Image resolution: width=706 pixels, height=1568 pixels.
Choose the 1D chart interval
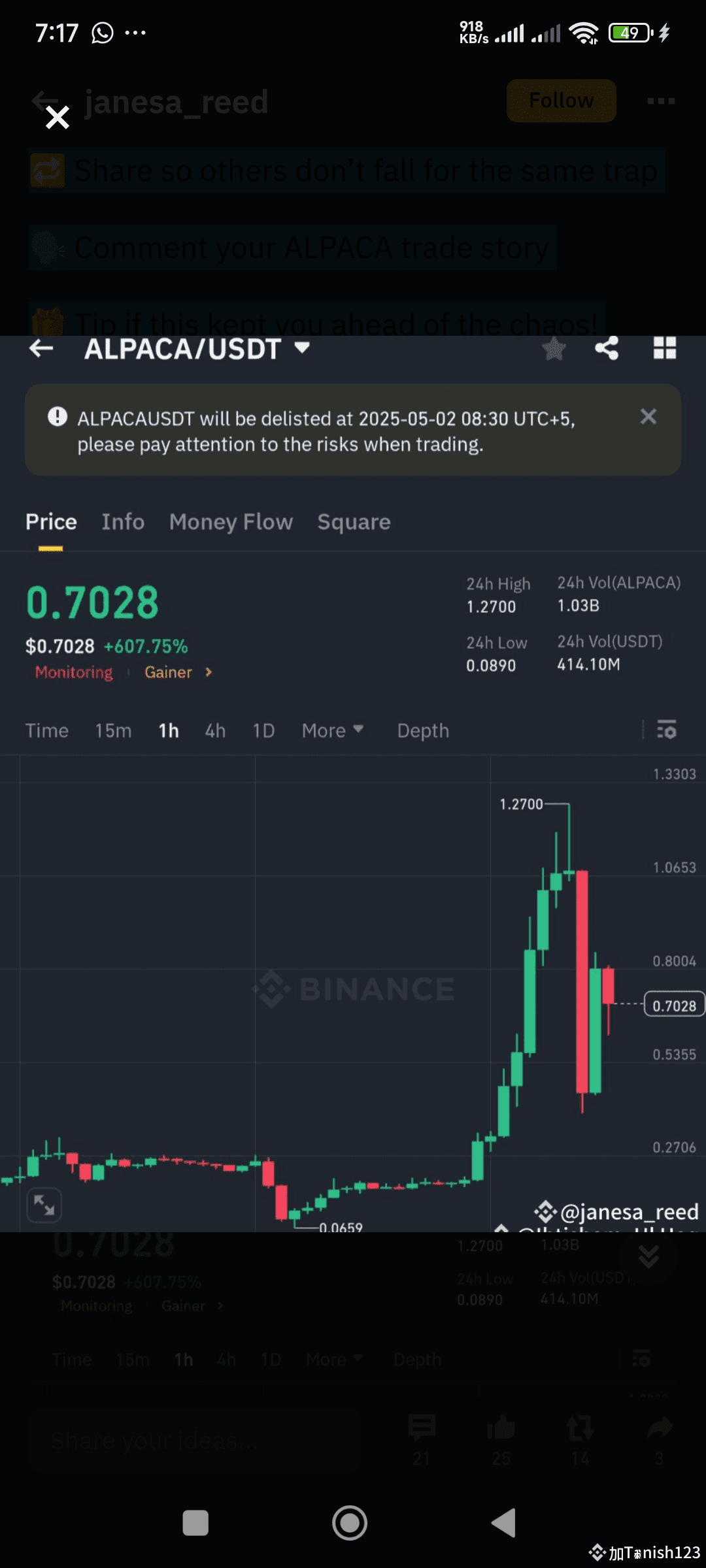click(263, 730)
